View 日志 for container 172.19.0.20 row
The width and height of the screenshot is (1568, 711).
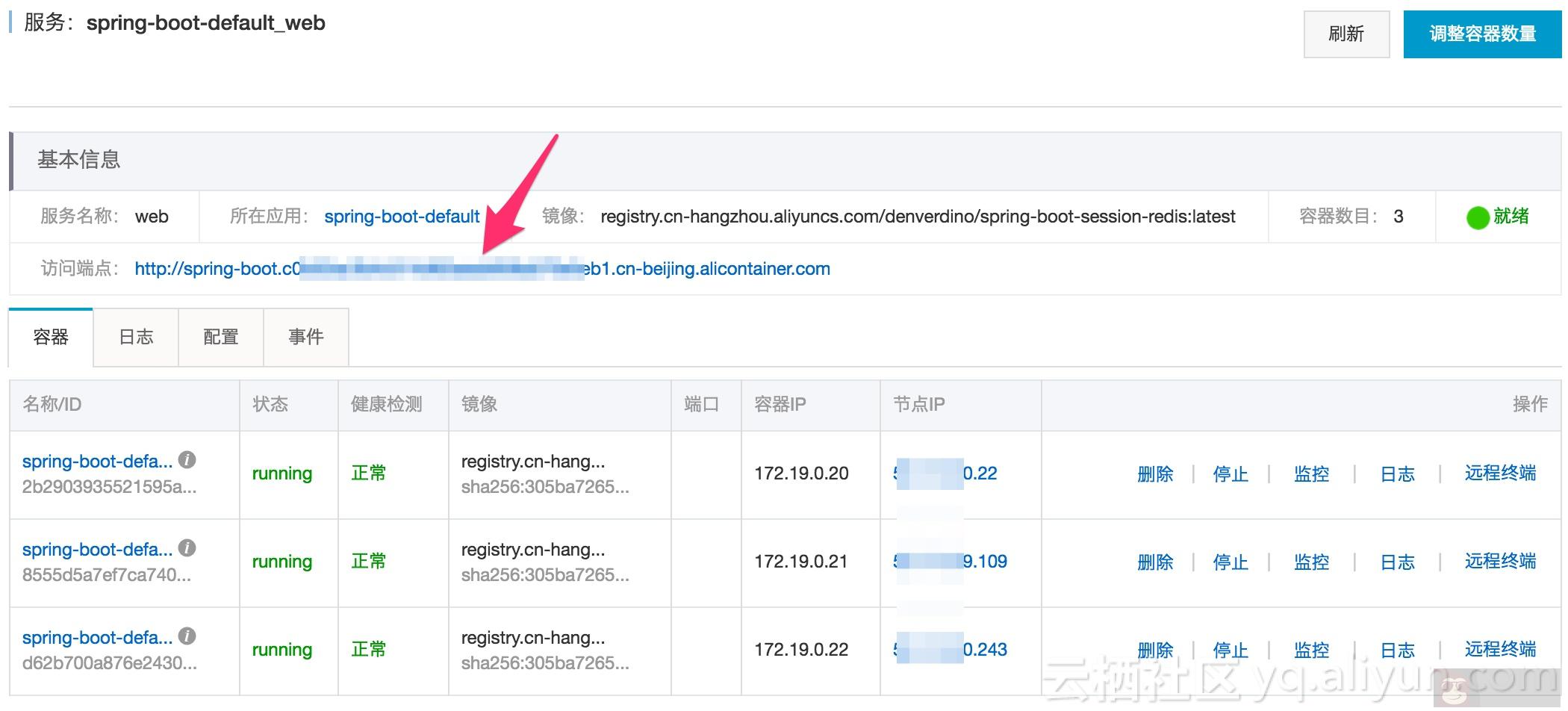tap(1397, 474)
